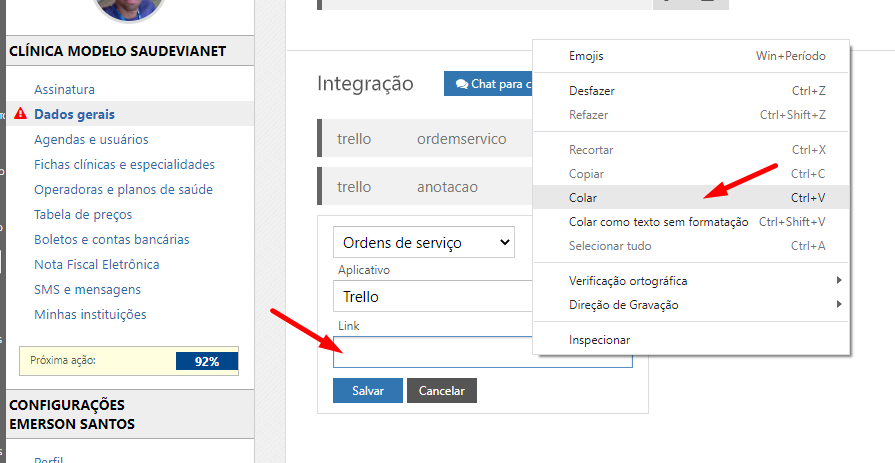This screenshot has width=895, height=463.
Task: Open Fichas clínicas e especialidades
Action: (x=124, y=164)
